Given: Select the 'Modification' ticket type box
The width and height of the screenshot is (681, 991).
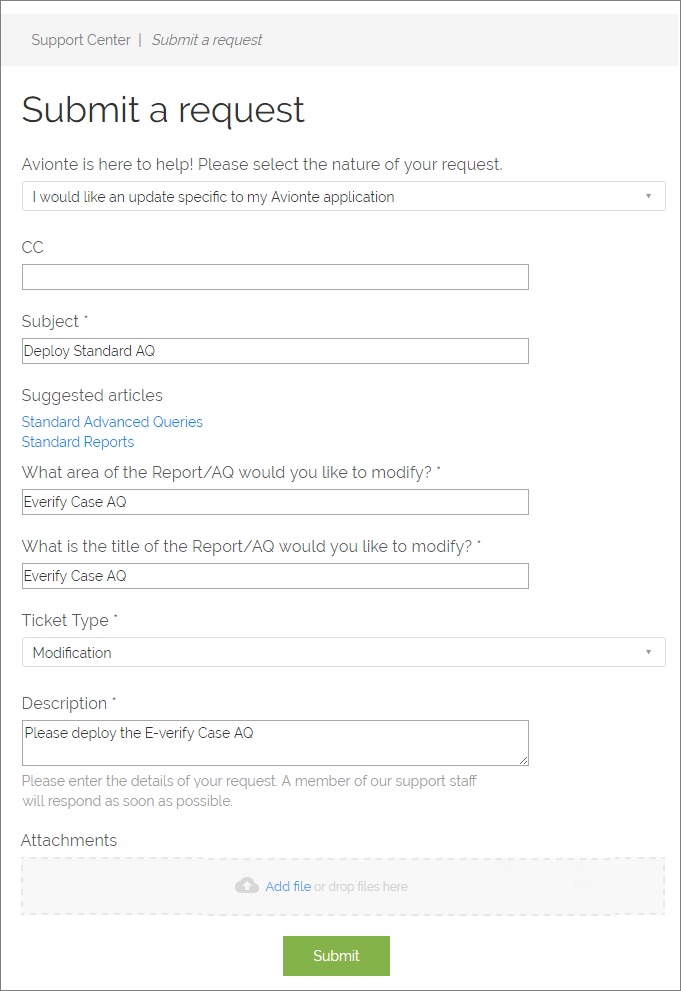Looking at the screenshot, I should [x=344, y=652].
